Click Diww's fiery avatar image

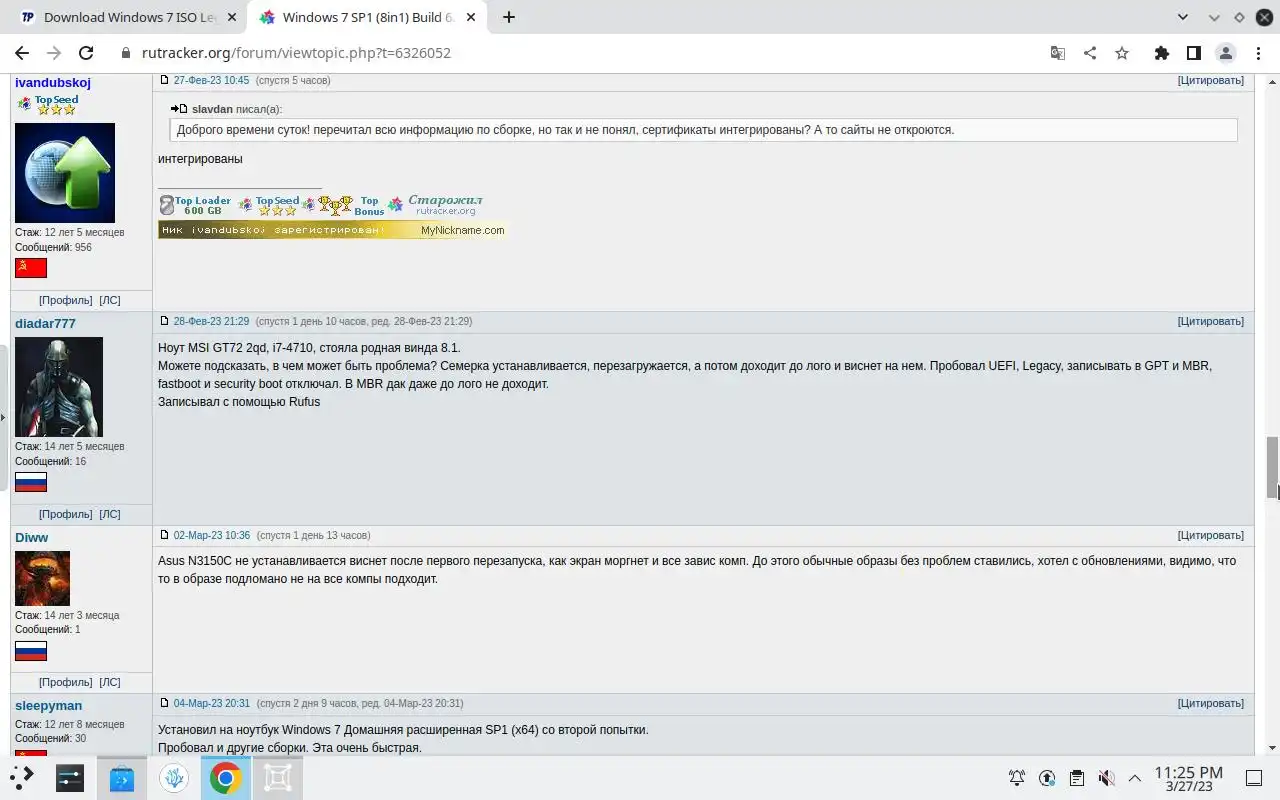click(42, 578)
